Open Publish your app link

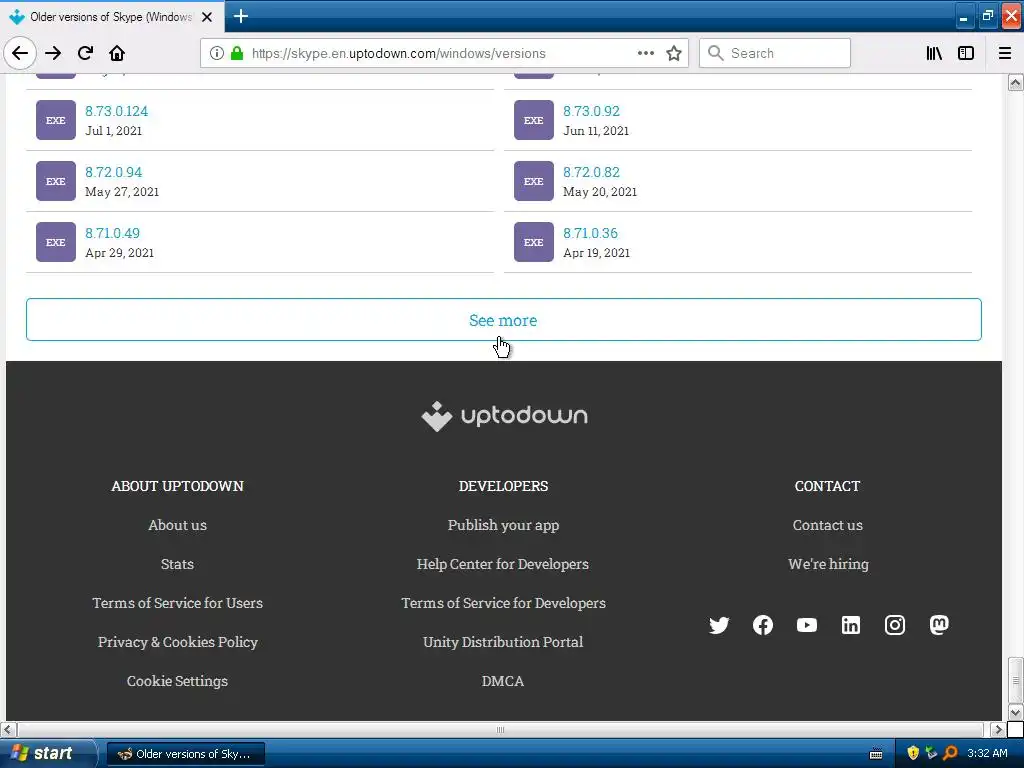tap(504, 525)
